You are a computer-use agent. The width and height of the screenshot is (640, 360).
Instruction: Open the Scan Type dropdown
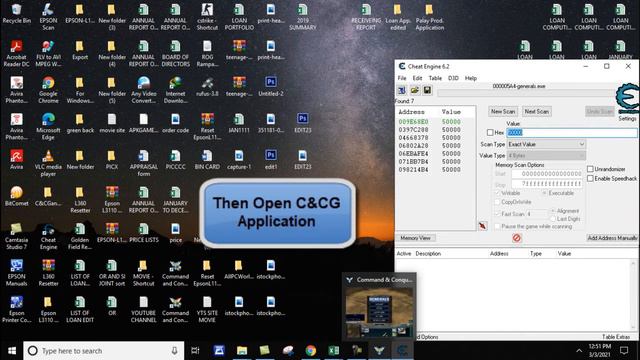[546, 144]
